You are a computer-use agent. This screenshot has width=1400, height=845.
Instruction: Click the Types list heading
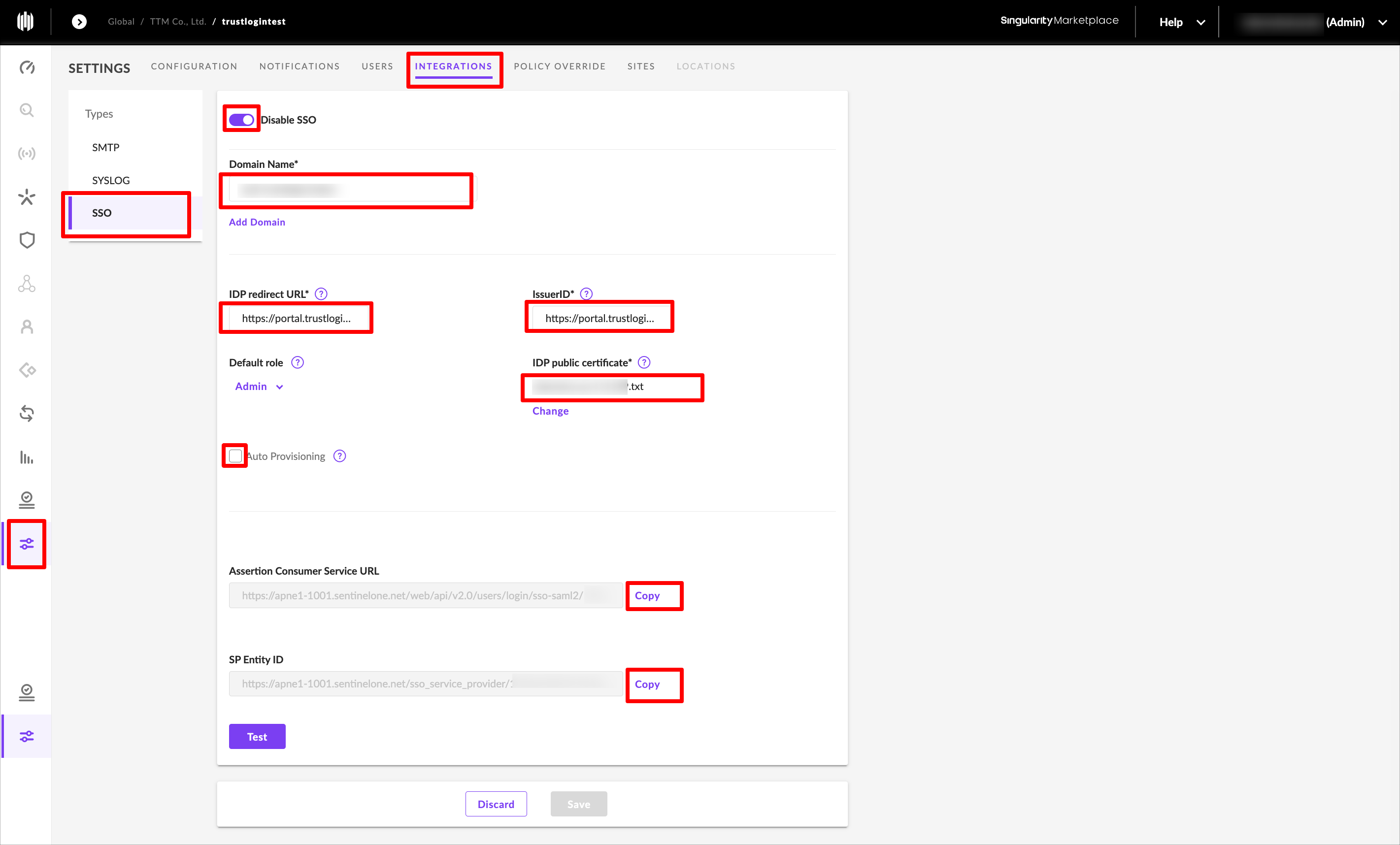coord(99,114)
